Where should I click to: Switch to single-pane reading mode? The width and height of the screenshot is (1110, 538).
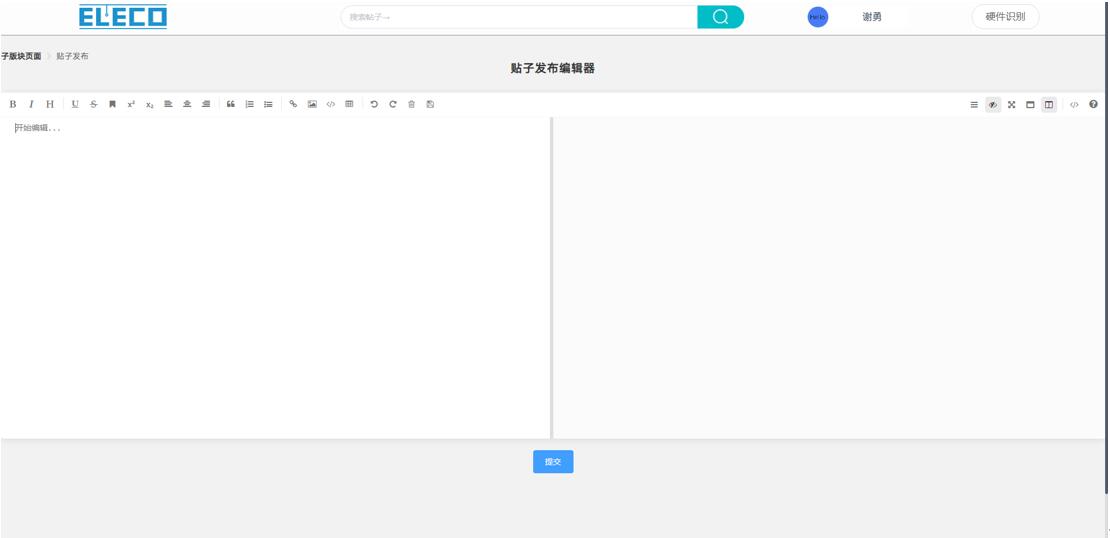pyautogui.click(x=1030, y=105)
